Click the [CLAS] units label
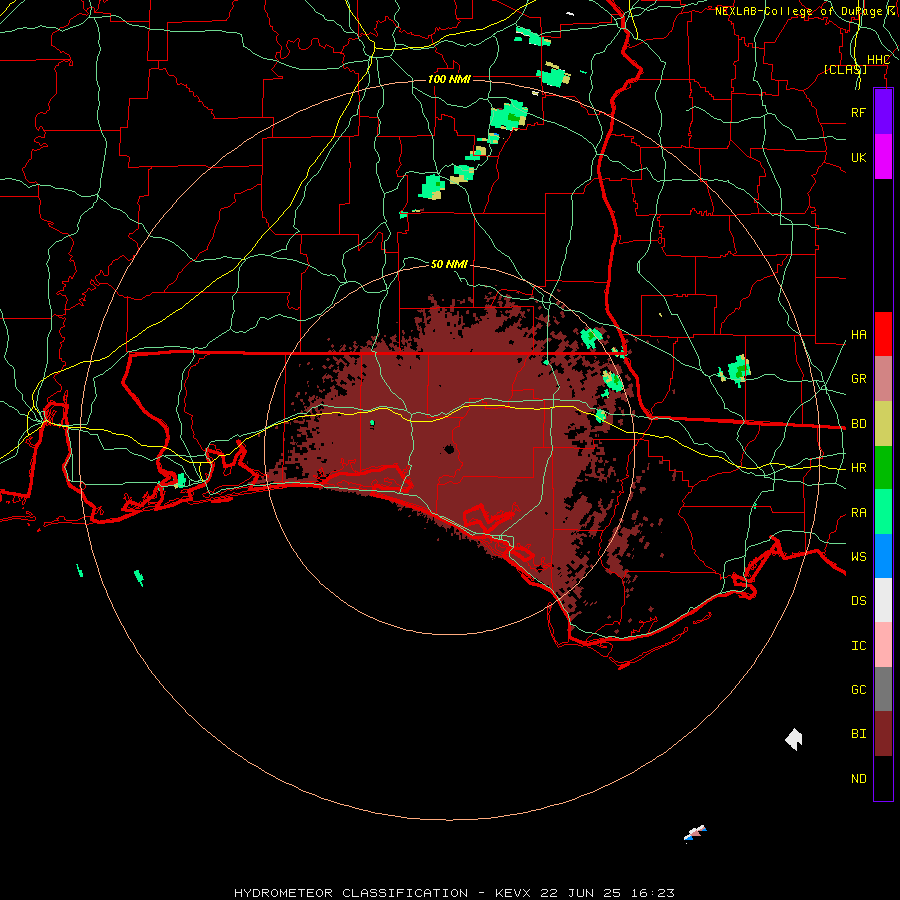The width and height of the screenshot is (900, 900). (x=845, y=70)
